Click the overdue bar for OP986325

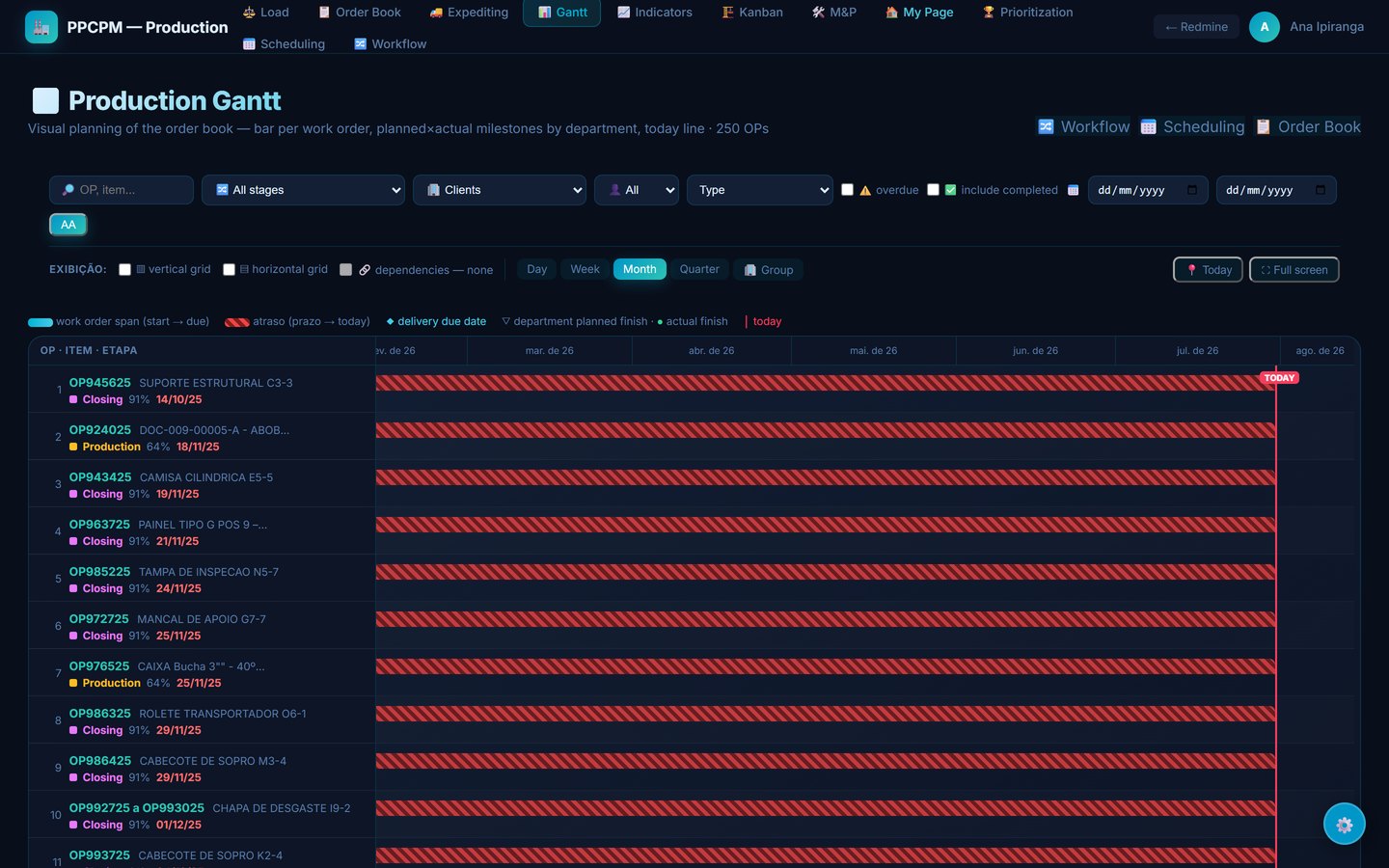826,714
